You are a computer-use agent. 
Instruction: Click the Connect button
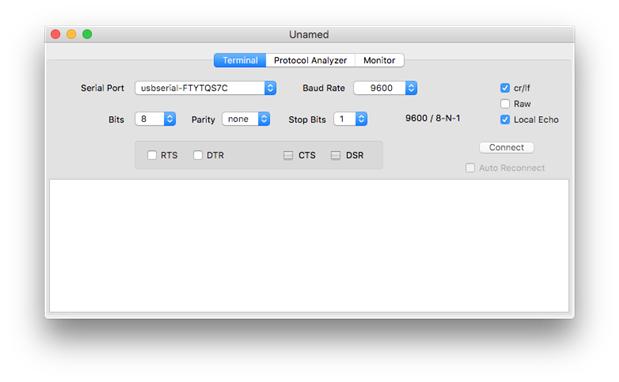coord(506,148)
